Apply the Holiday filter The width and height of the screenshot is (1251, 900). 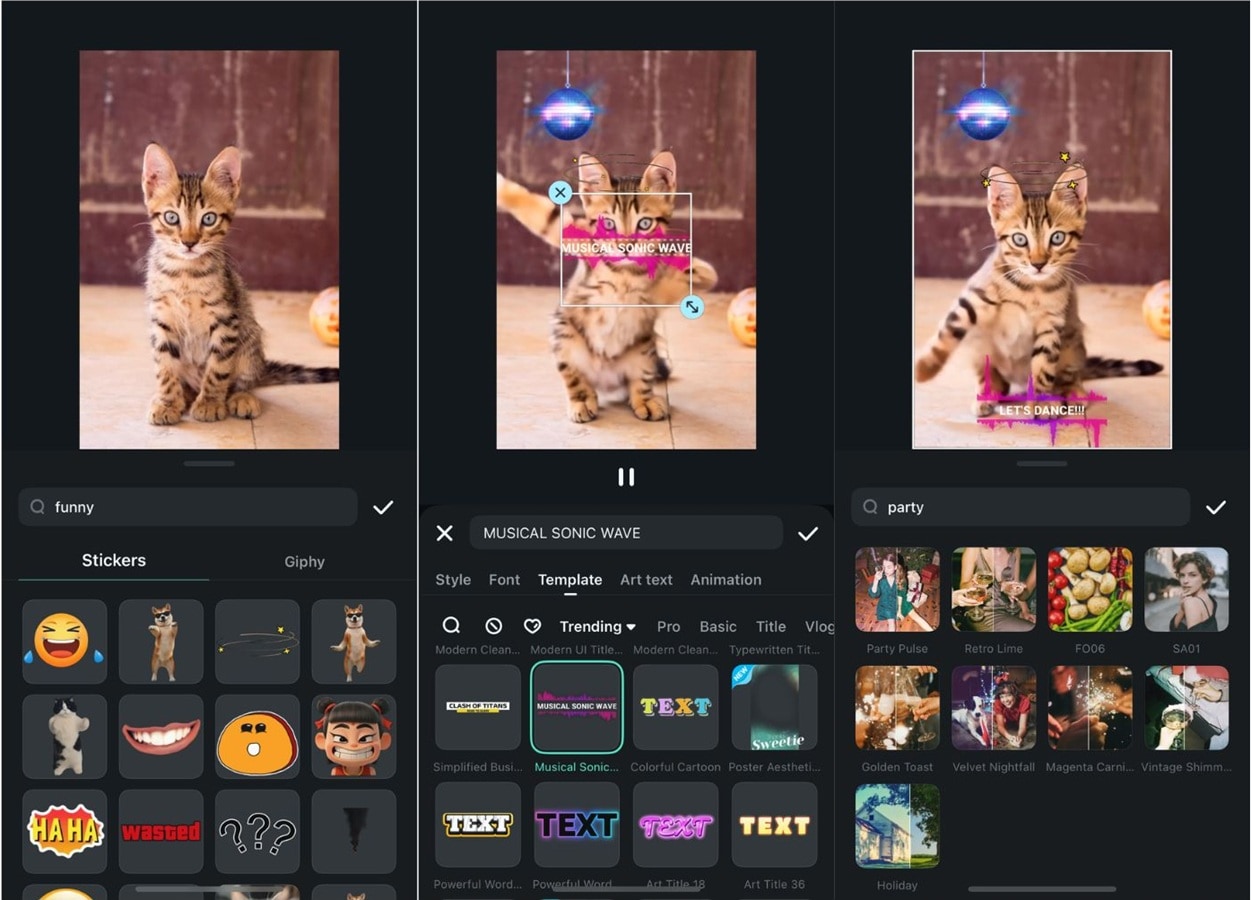897,826
